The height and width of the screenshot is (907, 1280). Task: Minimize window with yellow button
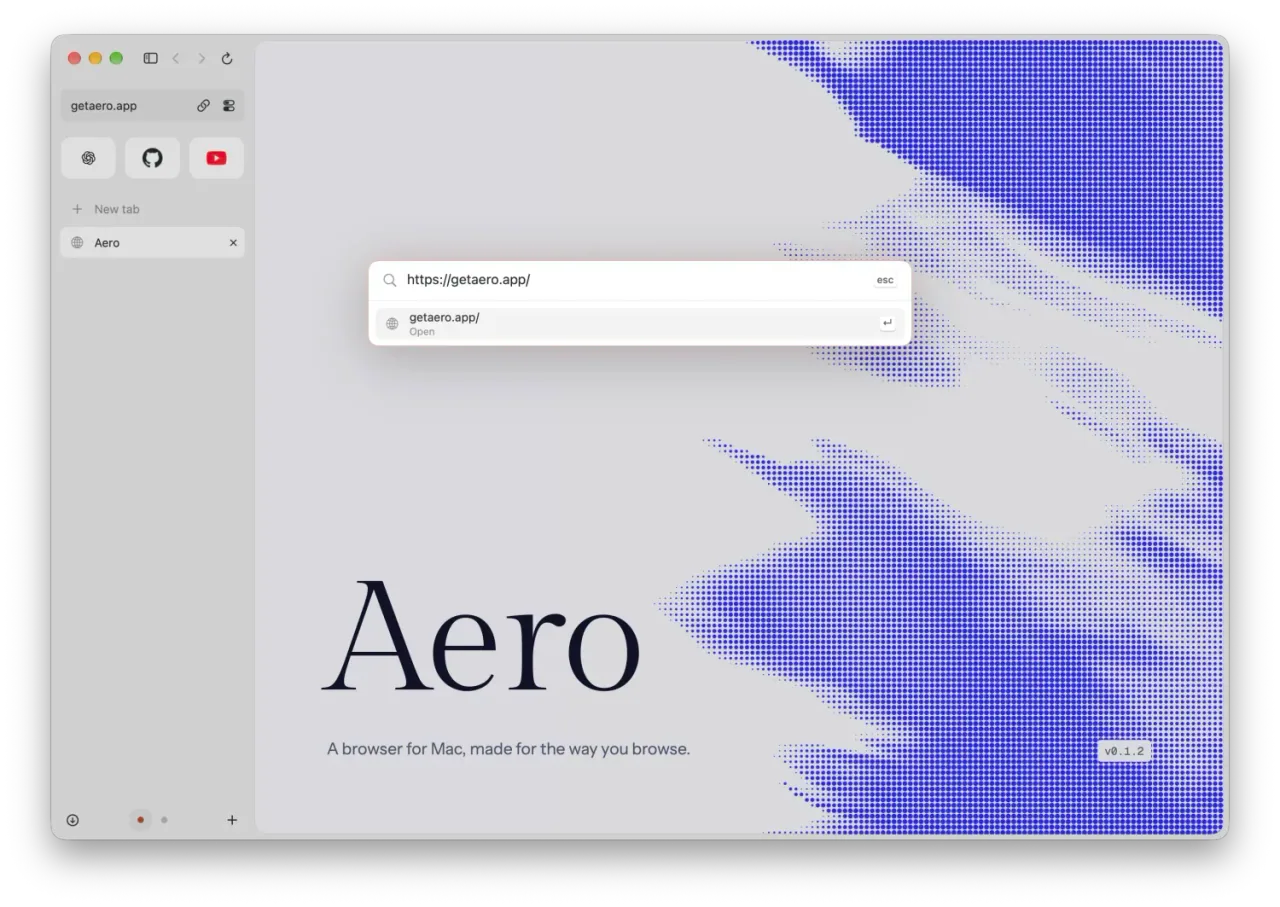point(95,58)
